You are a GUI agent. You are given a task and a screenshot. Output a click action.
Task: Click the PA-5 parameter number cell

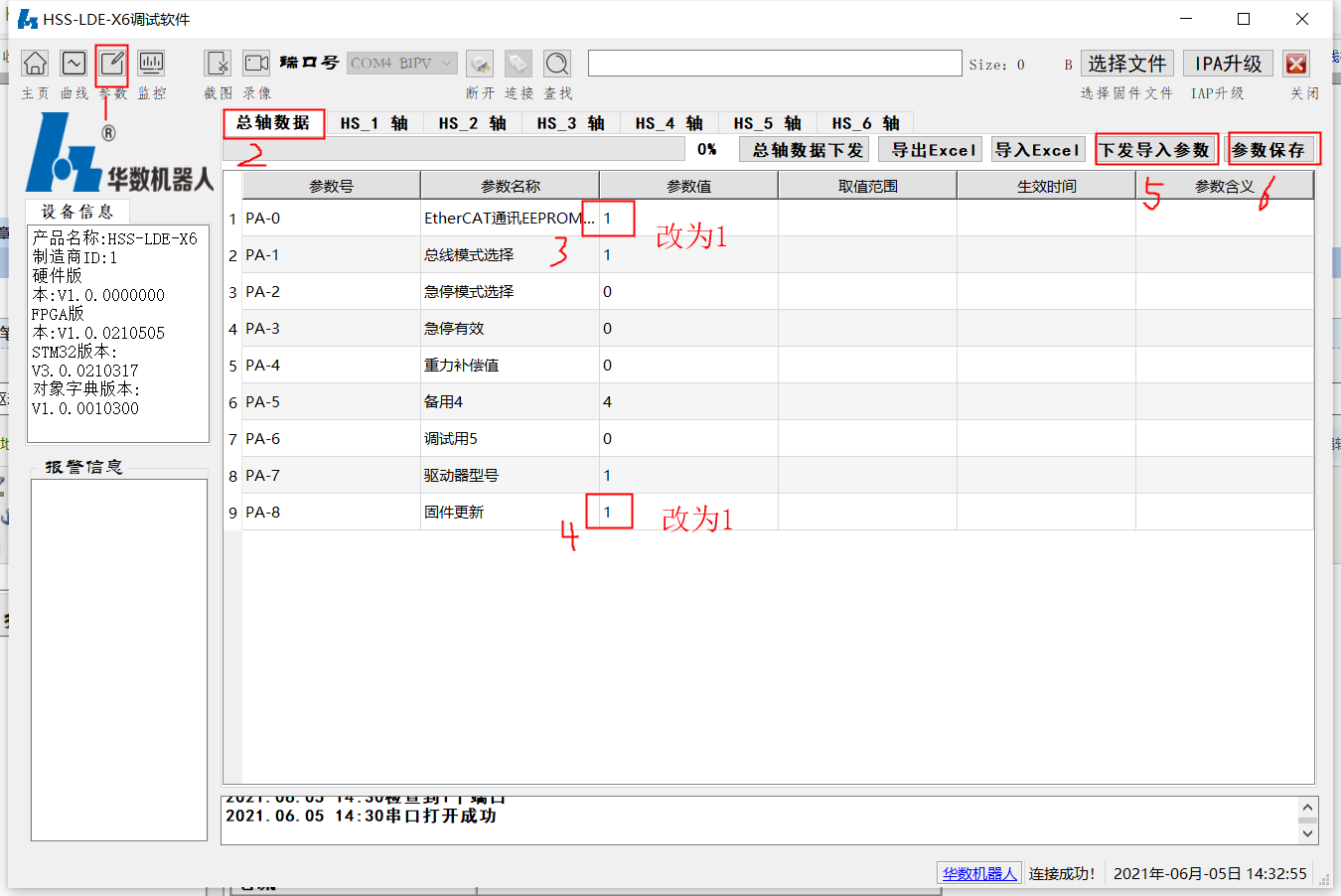point(331,402)
